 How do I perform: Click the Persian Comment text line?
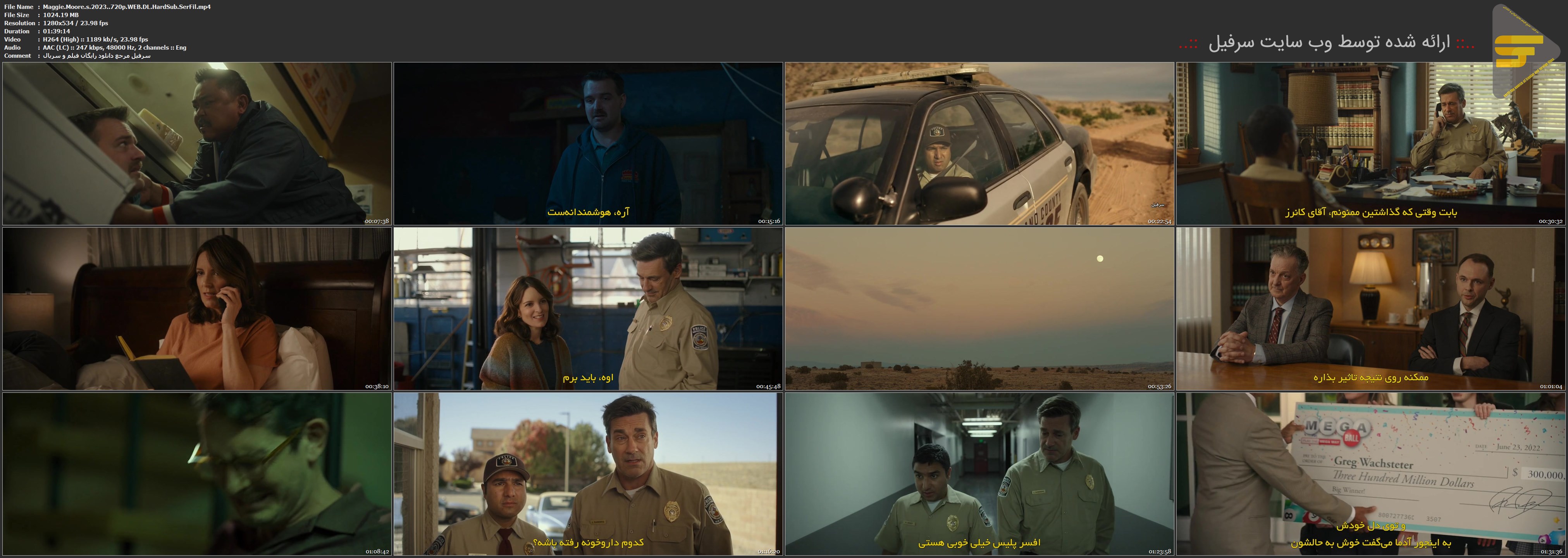pos(97,55)
